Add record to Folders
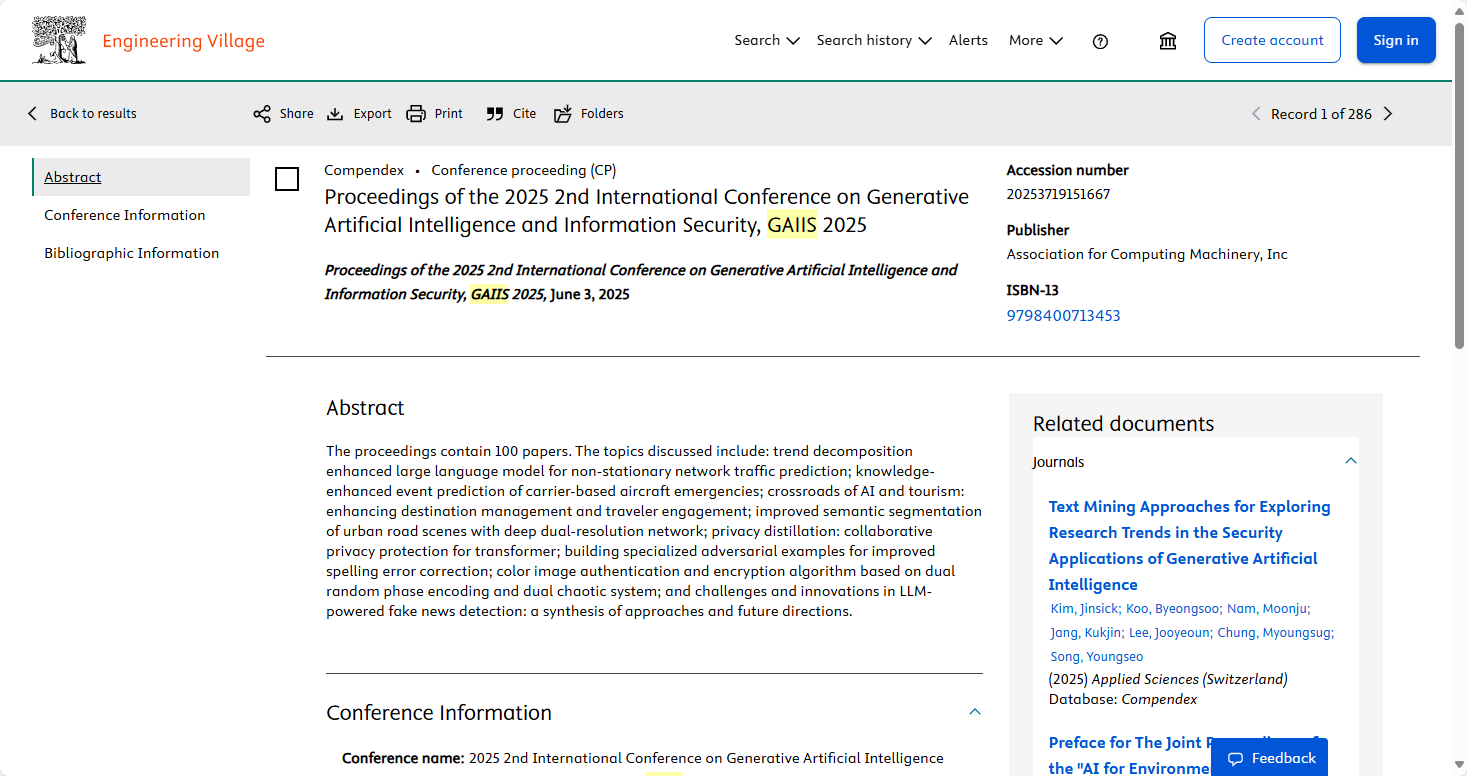1467x776 pixels. (589, 114)
